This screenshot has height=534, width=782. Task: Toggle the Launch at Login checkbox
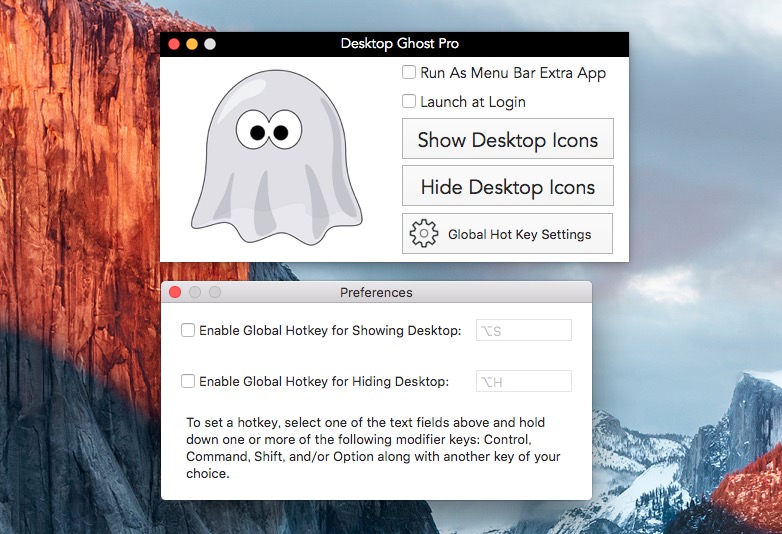pyautogui.click(x=409, y=101)
